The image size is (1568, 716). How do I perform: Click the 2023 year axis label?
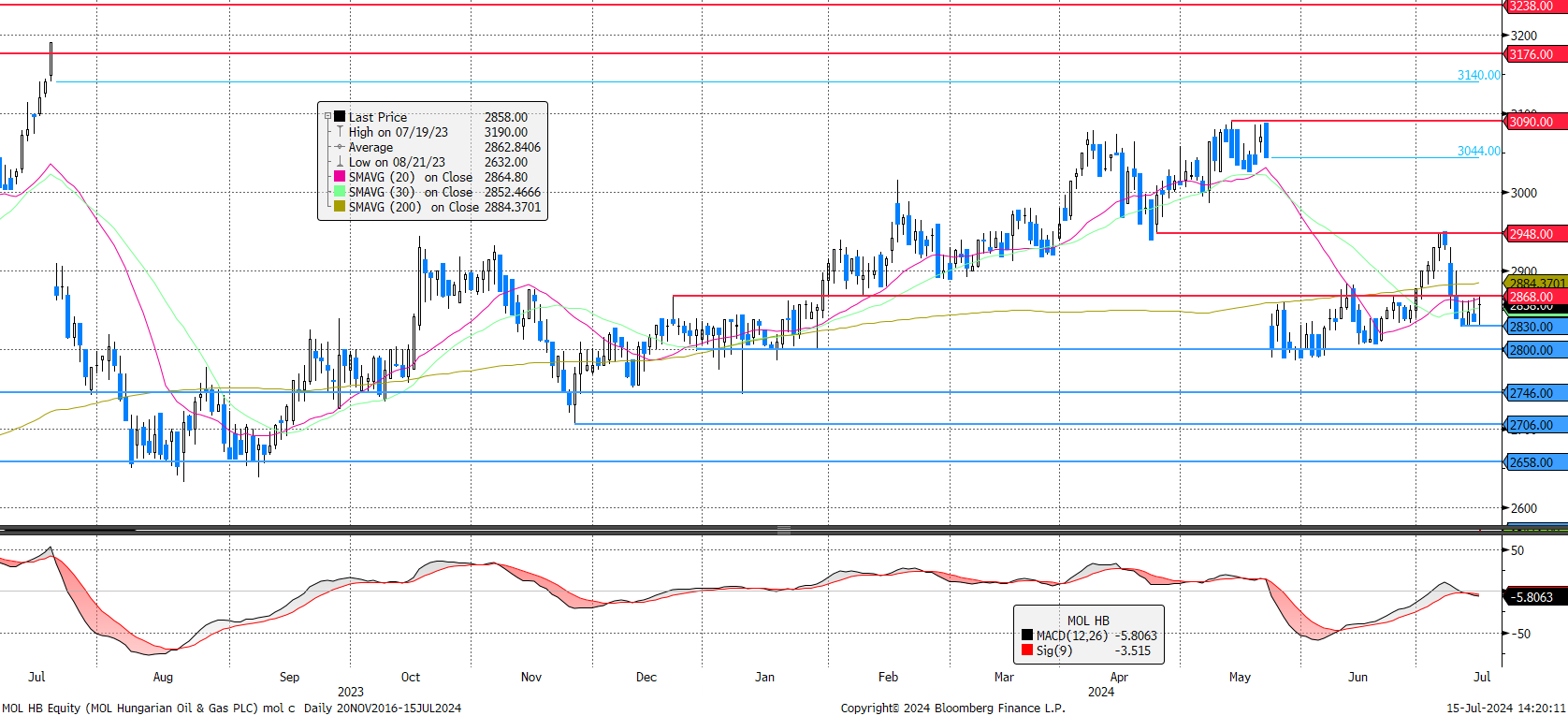351,692
